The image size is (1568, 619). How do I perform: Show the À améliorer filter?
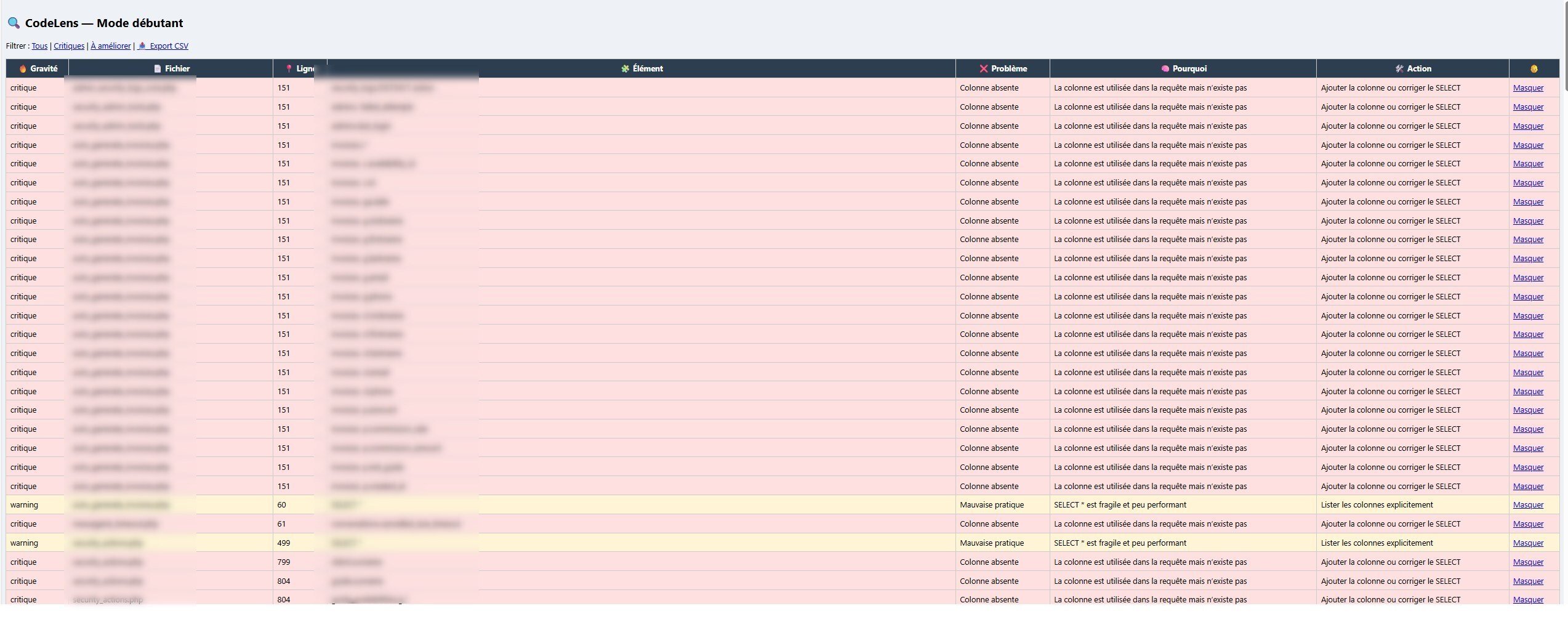111,46
